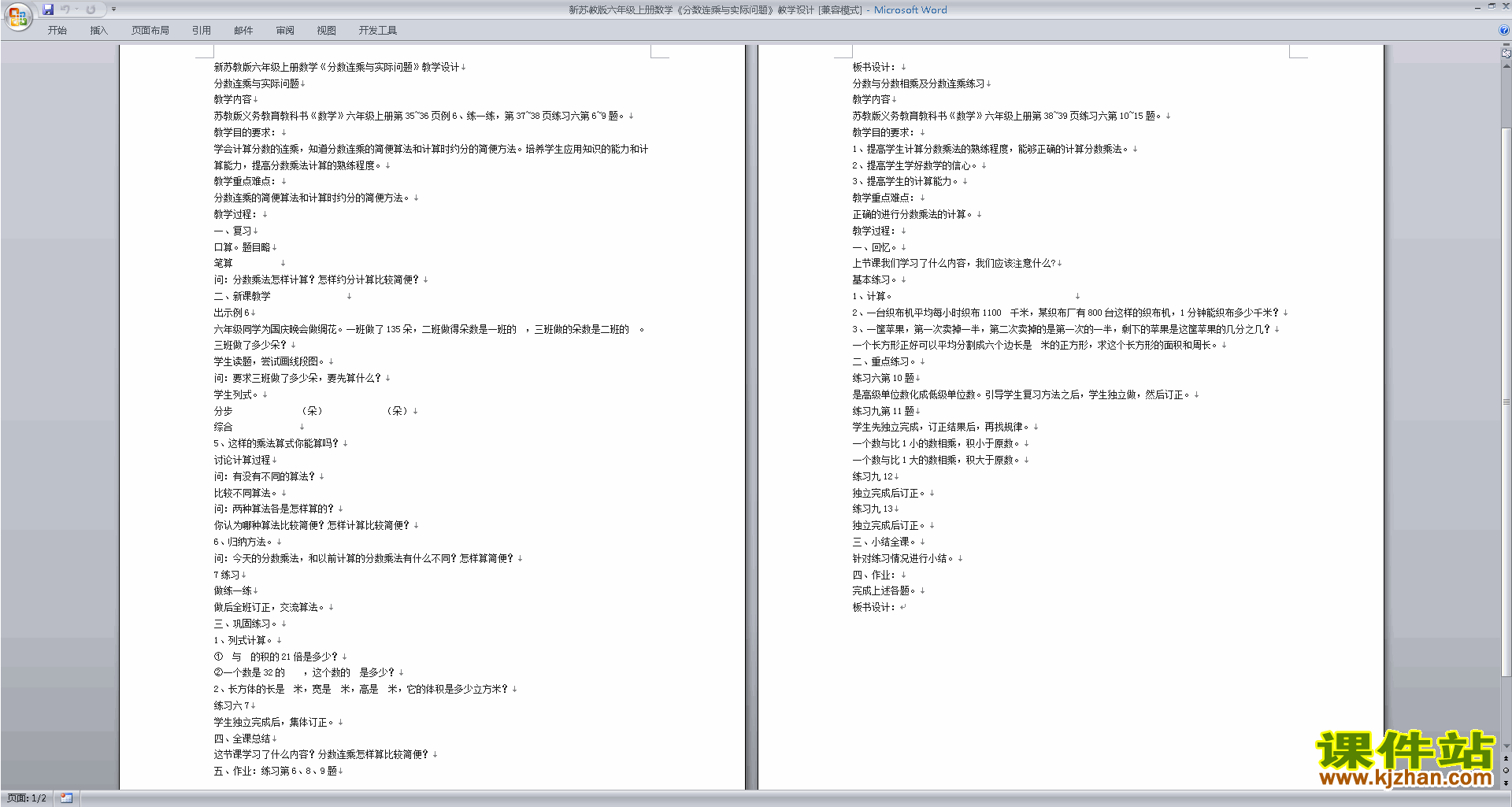Image resolution: width=1512 pixels, height=807 pixels.
Task: Click line 学生读题，尝试画线段图。
Action: pos(269,362)
